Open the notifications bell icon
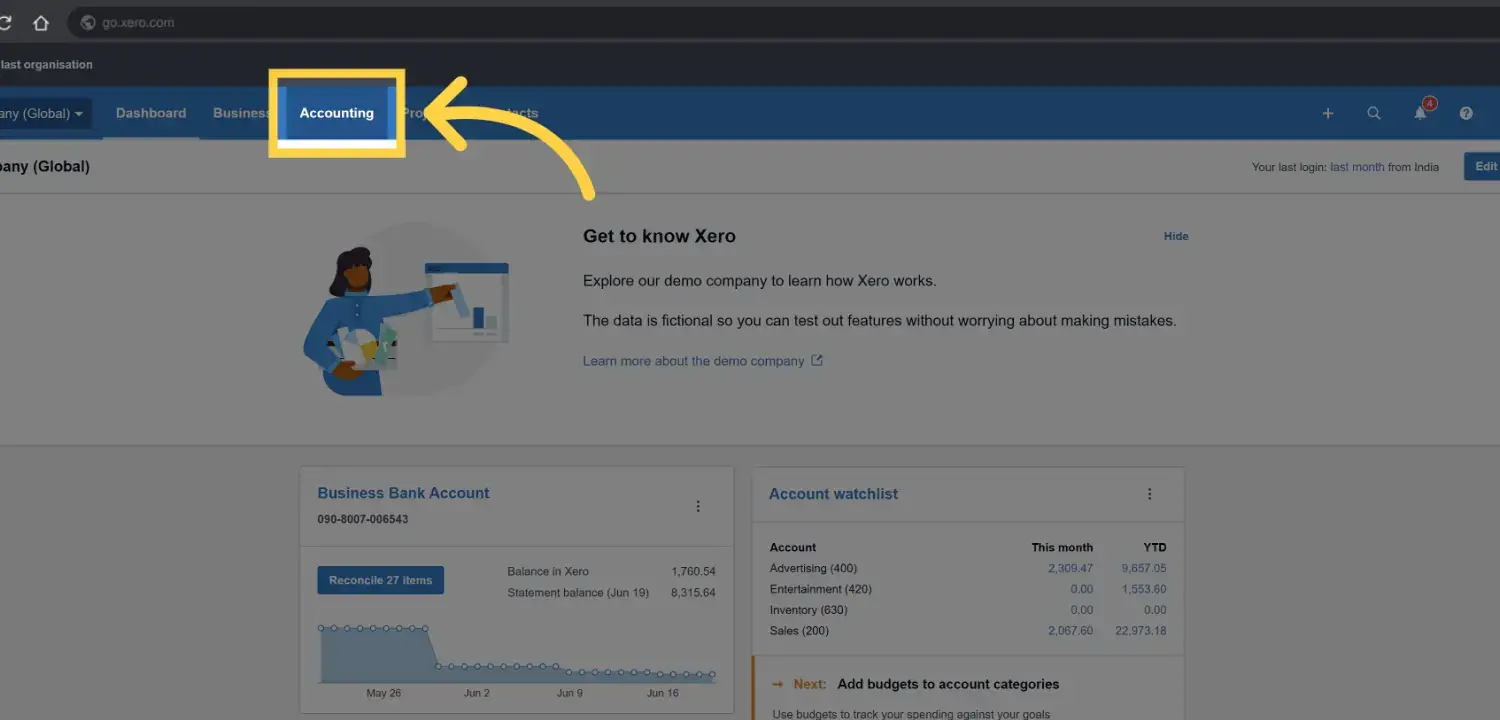 1421,112
